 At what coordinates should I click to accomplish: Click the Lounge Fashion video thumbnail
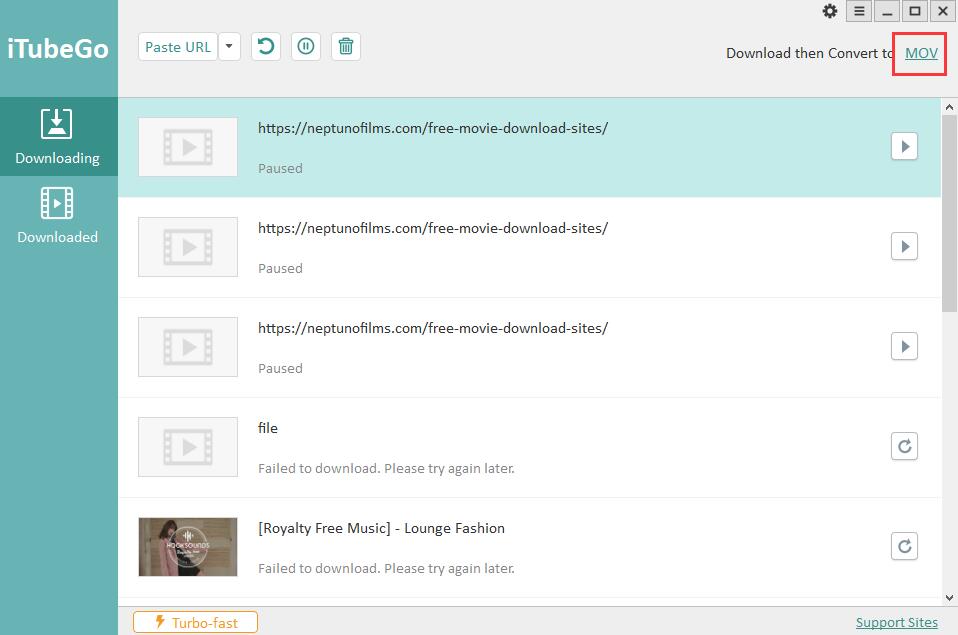(188, 547)
